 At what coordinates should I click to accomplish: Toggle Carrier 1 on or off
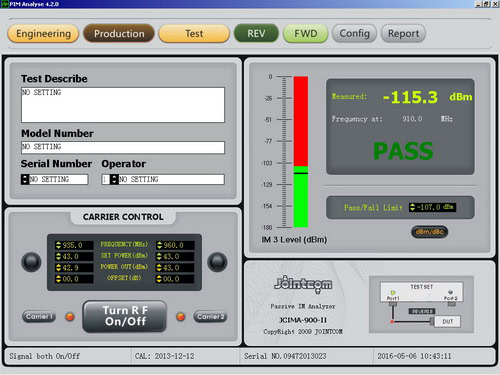tap(39, 316)
